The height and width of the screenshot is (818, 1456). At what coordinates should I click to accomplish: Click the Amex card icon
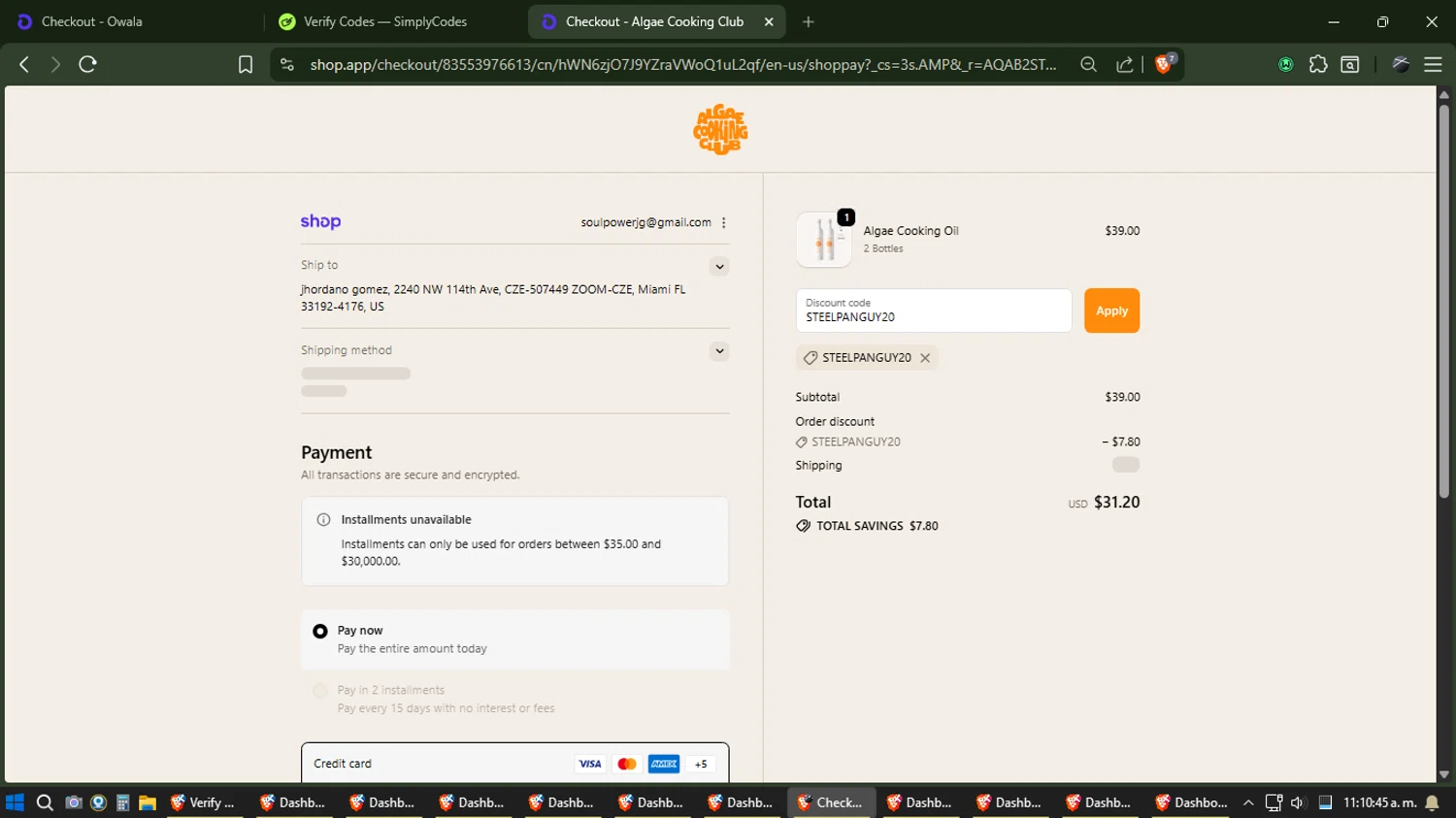pyautogui.click(x=664, y=764)
